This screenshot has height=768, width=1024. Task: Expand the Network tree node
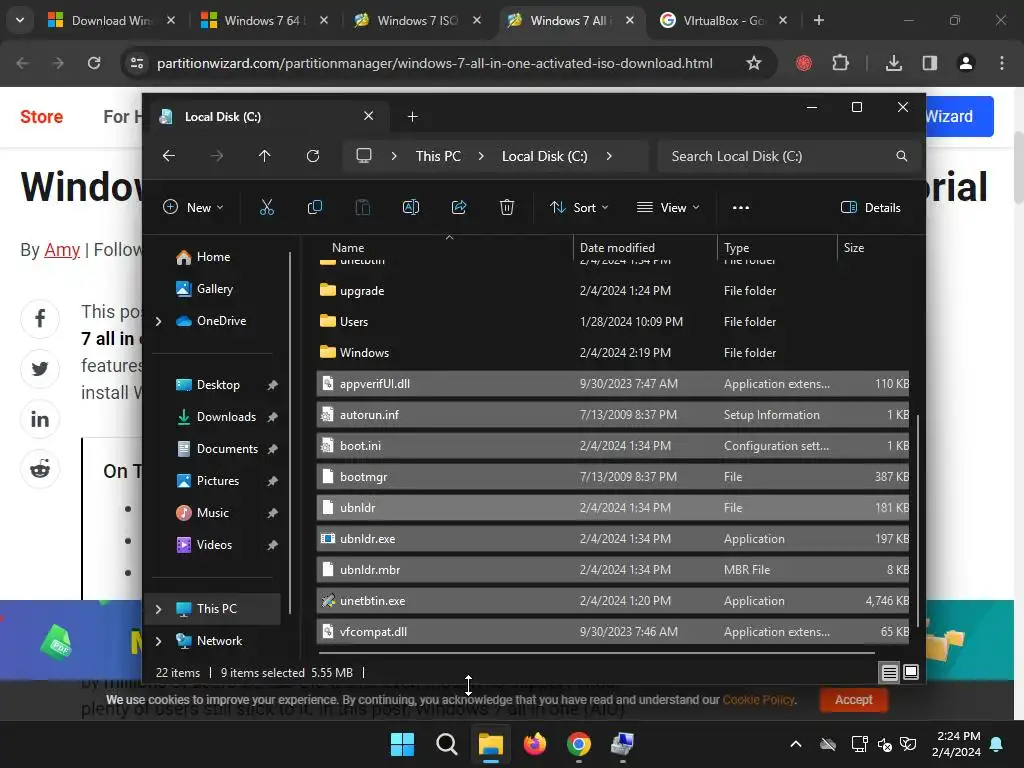pos(158,641)
